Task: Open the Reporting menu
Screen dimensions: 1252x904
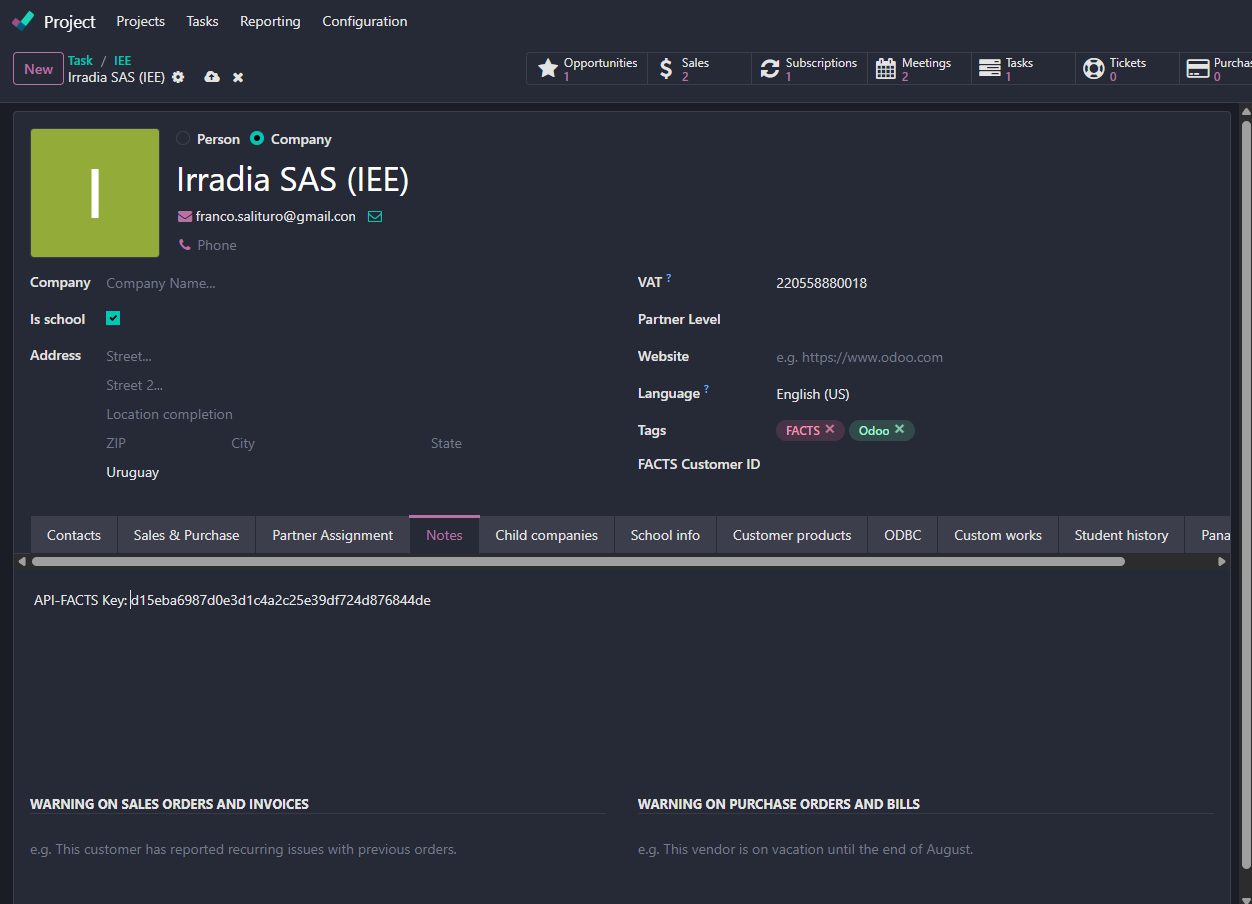Action: tap(270, 21)
